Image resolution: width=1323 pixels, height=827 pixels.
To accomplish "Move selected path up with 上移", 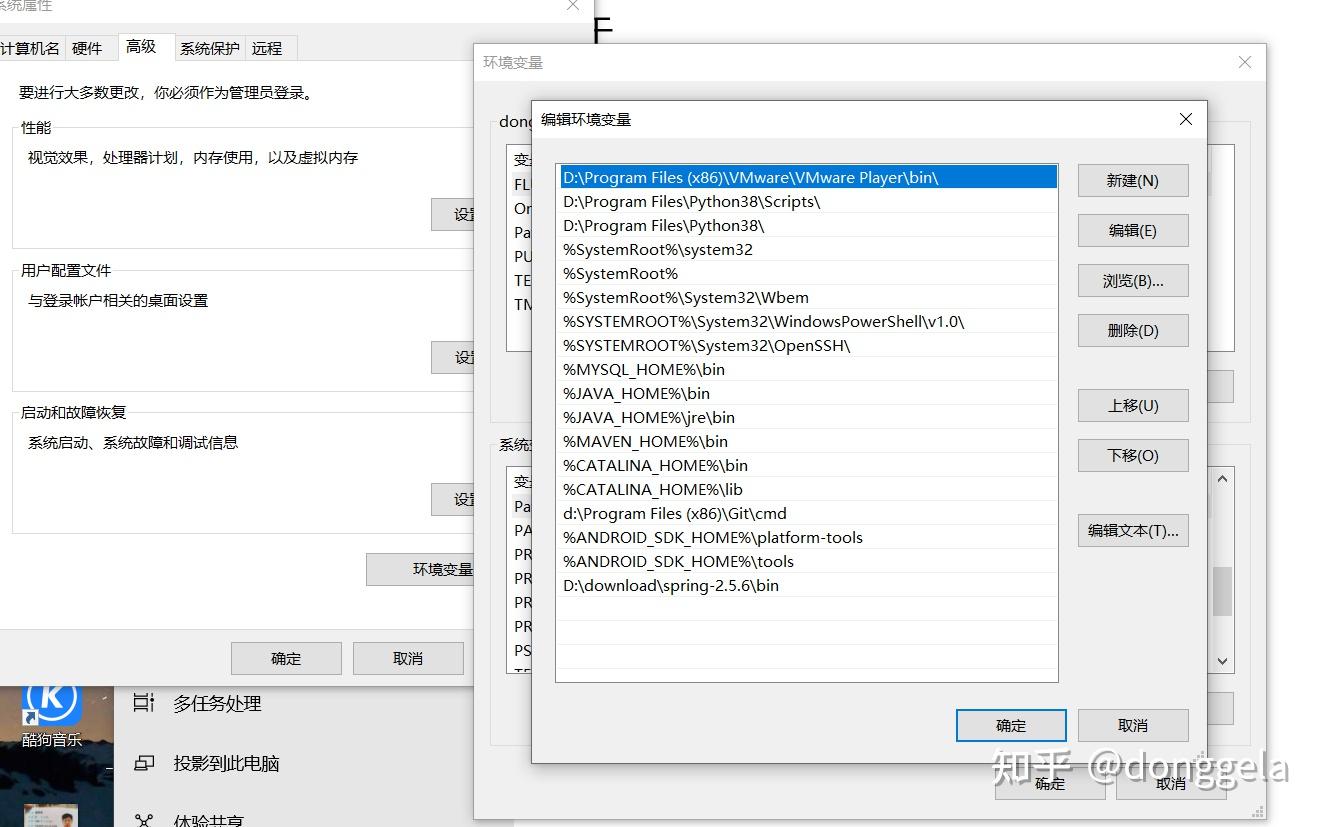I will click(x=1132, y=405).
